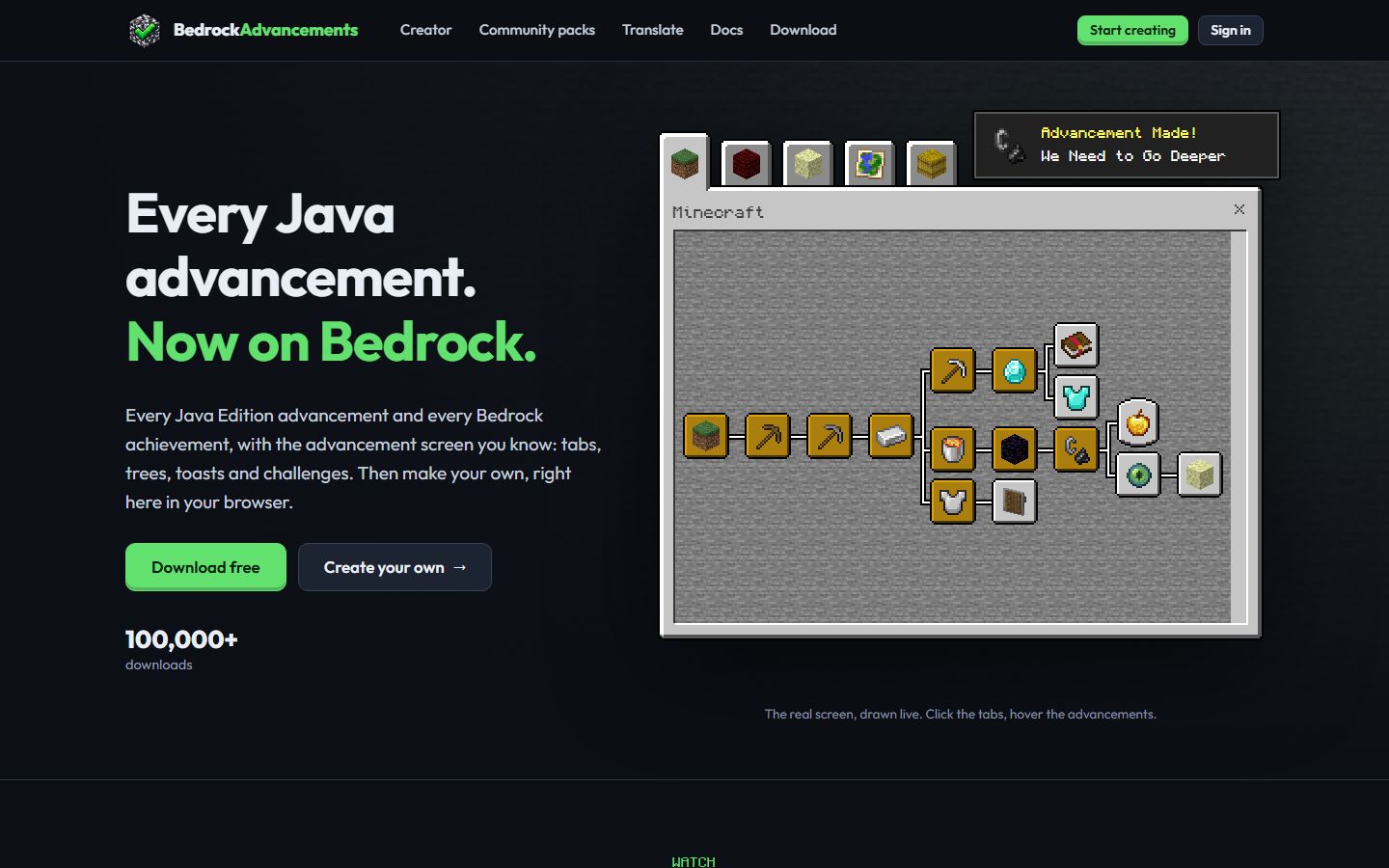Click the Start creating button

[x=1132, y=30]
